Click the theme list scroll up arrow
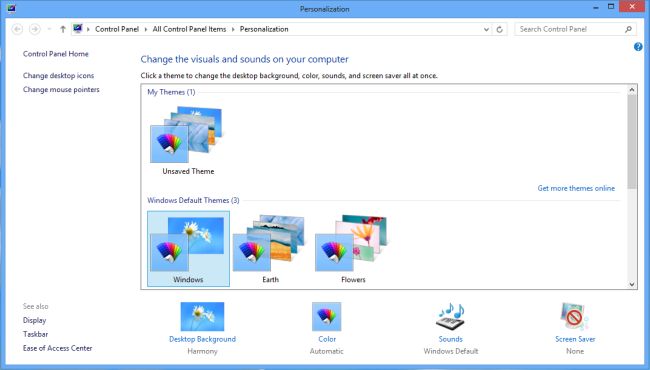 632,89
